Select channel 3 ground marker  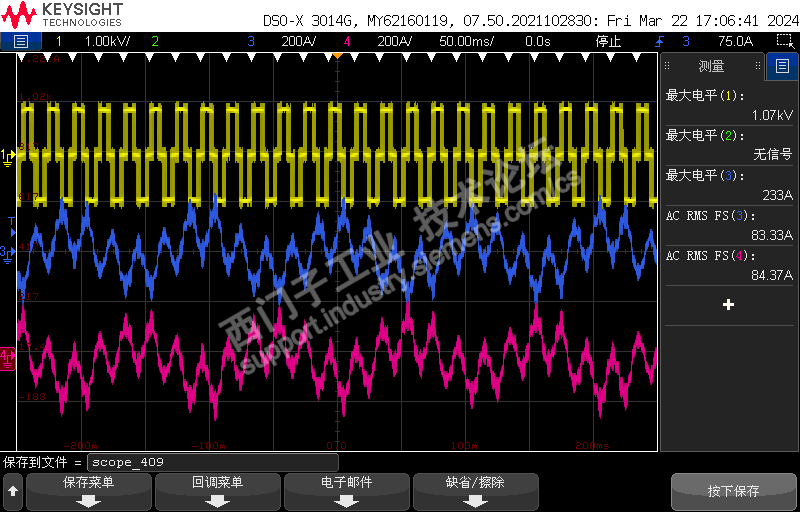tap(7, 254)
